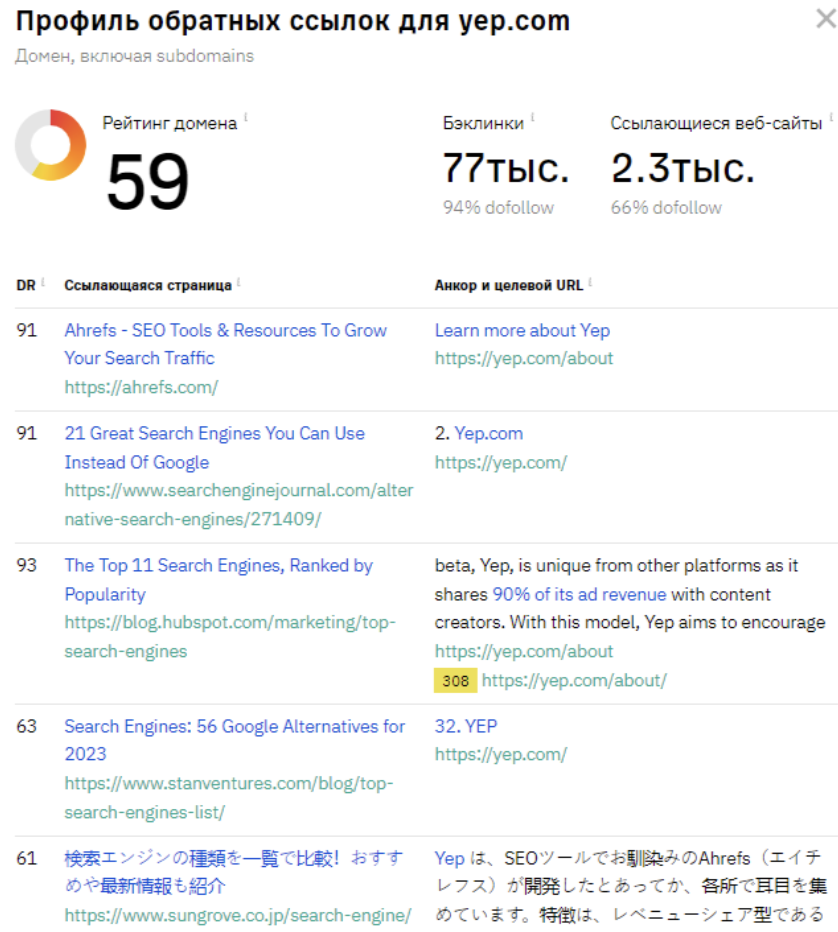
Task: Click the Домен, включая subdomains subtitle
Action: [134, 56]
